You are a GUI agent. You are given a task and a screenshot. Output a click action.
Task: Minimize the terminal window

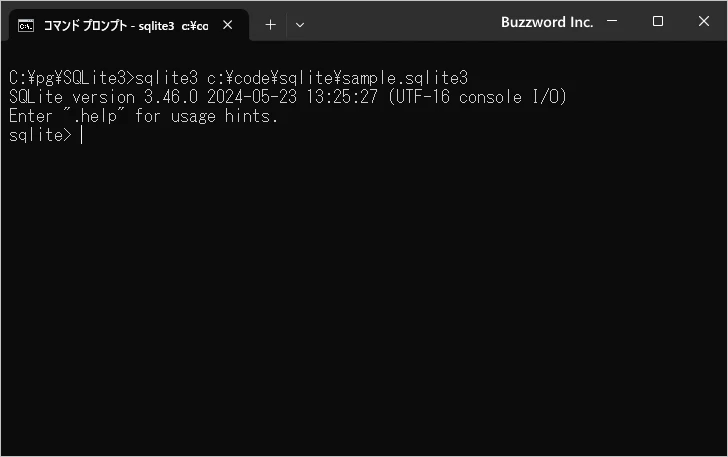click(612, 21)
